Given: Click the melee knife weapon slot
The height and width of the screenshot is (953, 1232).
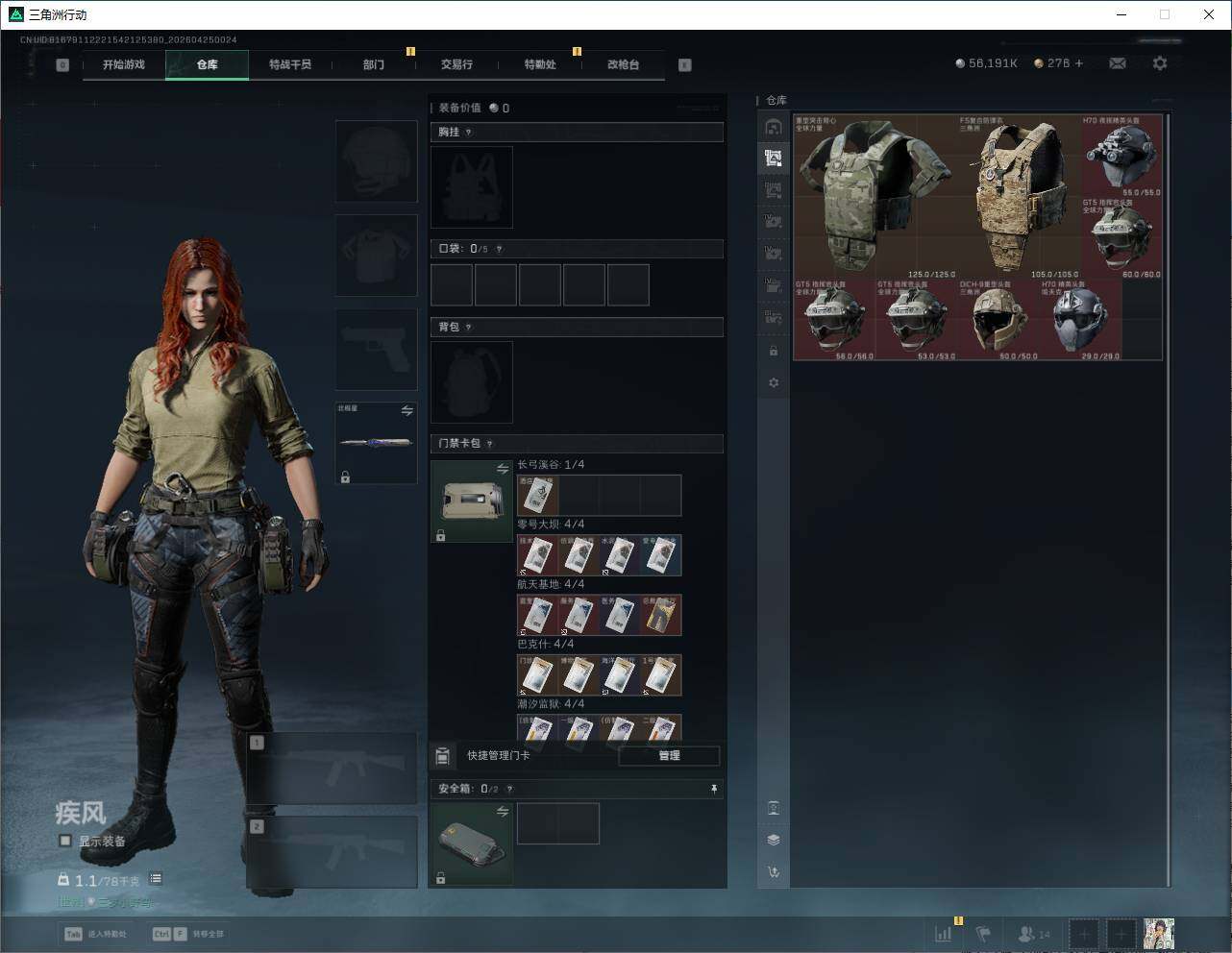Looking at the screenshot, I should pos(377,444).
